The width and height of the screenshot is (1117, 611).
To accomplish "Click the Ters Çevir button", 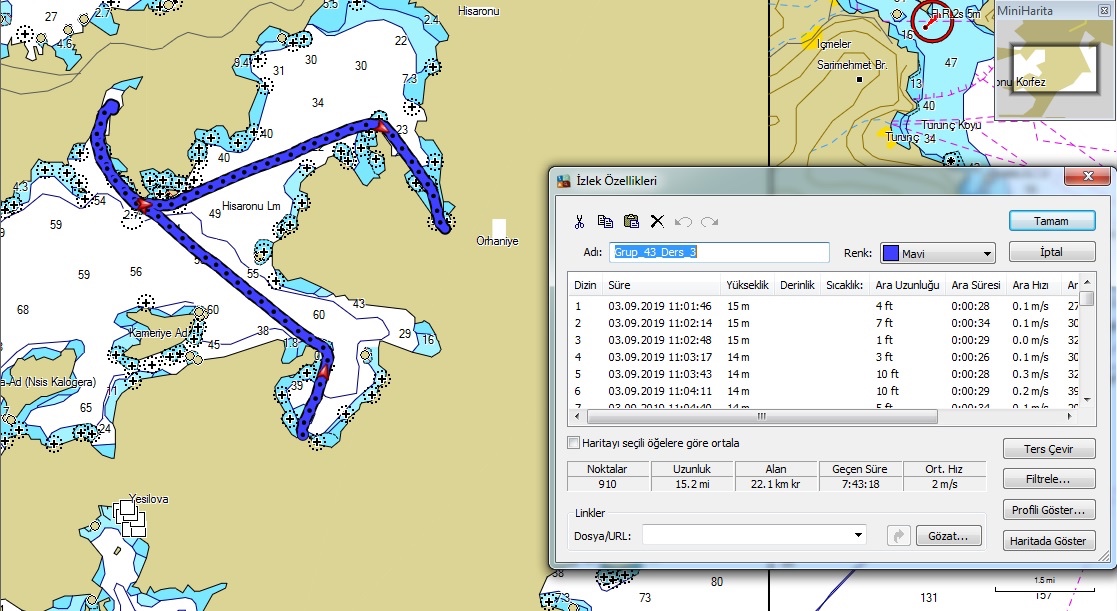I will pos(1049,449).
